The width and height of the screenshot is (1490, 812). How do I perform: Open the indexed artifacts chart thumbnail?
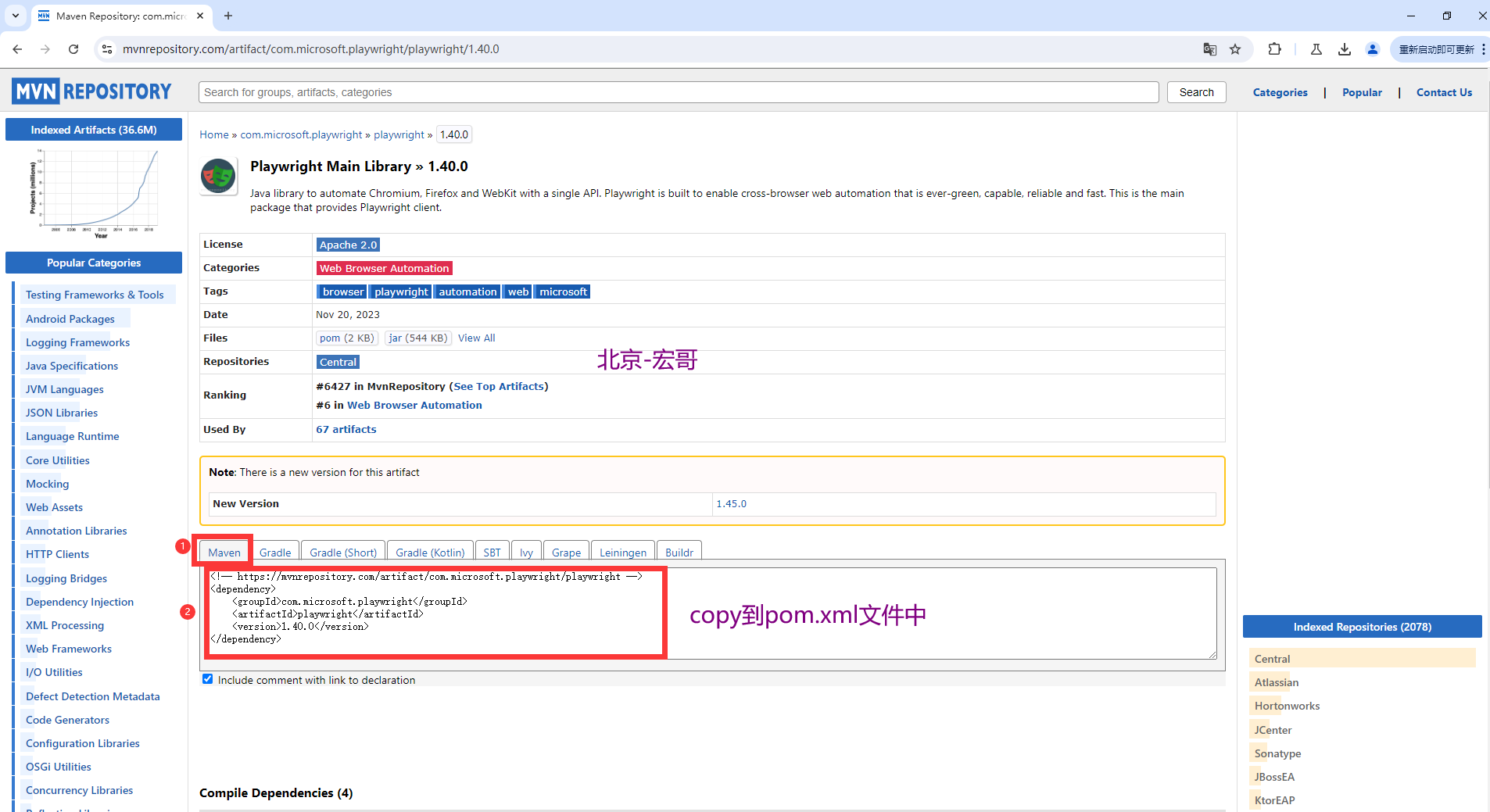point(94,193)
